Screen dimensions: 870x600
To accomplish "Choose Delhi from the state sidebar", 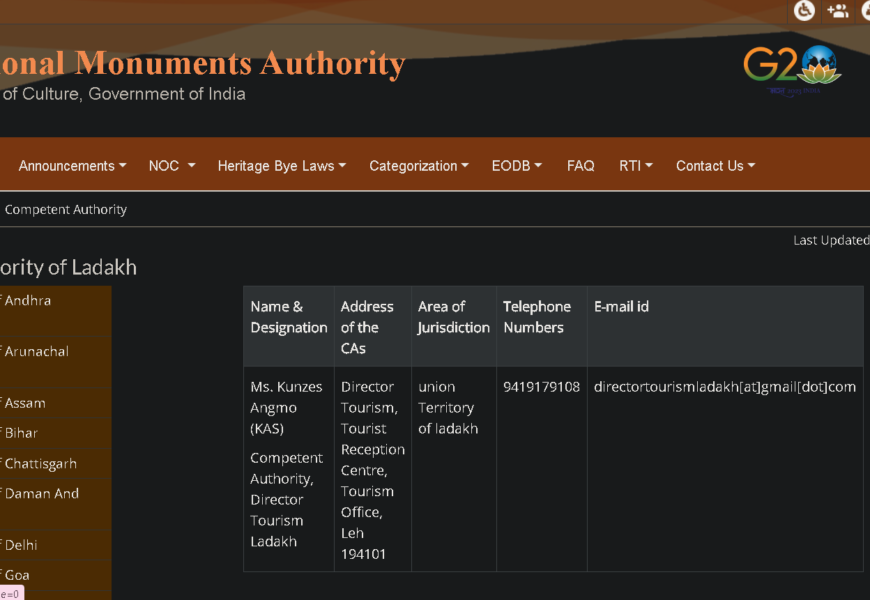I will [x=55, y=545].
